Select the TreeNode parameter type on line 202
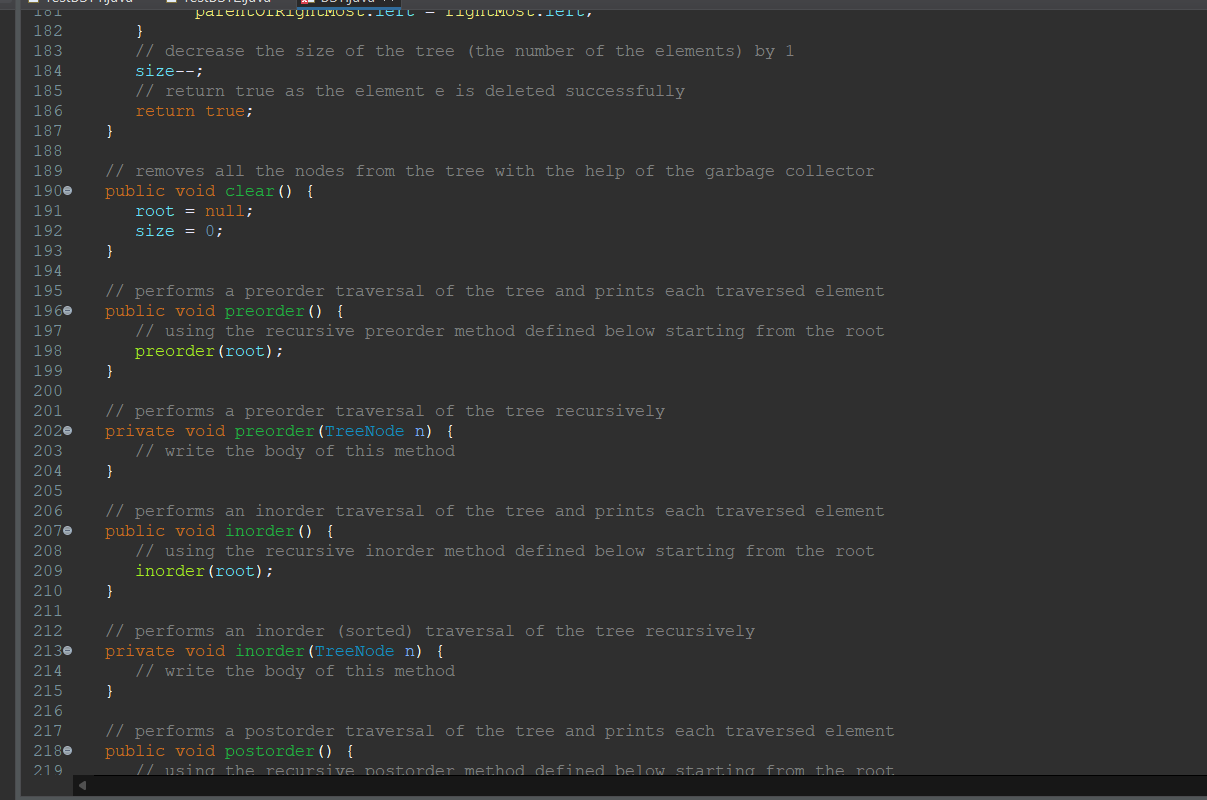The width and height of the screenshot is (1207, 800). (x=364, y=430)
